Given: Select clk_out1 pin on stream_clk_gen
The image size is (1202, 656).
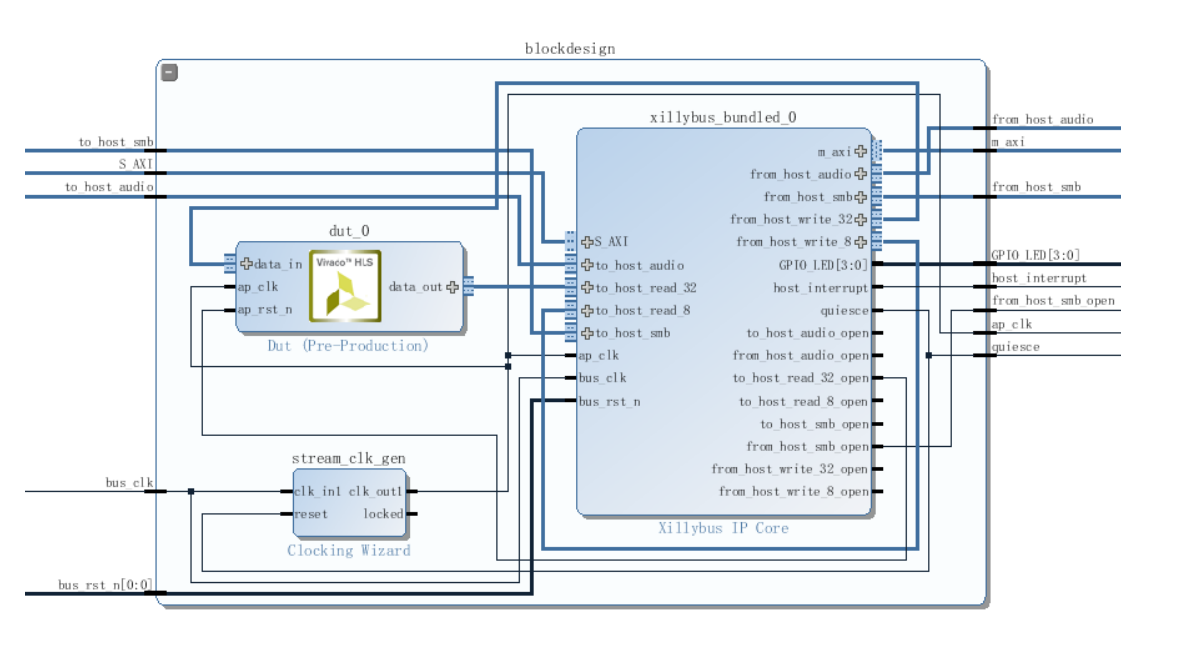Looking at the screenshot, I should [375, 491].
